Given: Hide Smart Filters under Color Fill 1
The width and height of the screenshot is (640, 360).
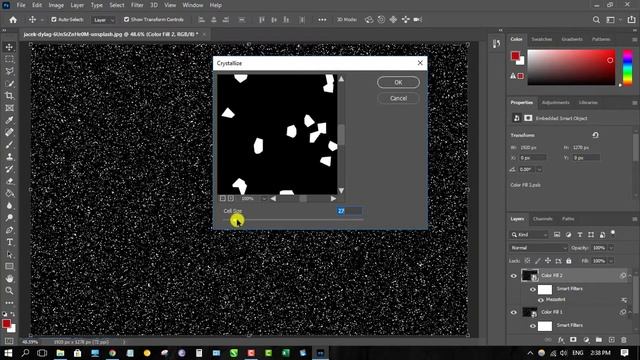Looking at the screenshot, I should pyautogui.click(x=533, y=326).
